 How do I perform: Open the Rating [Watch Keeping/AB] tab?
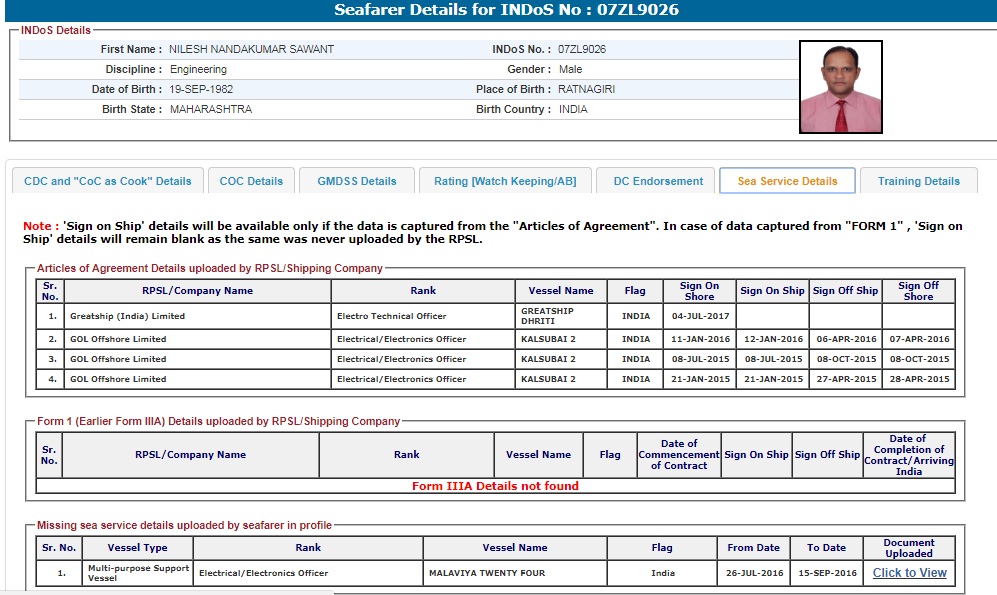pos(505,181)
